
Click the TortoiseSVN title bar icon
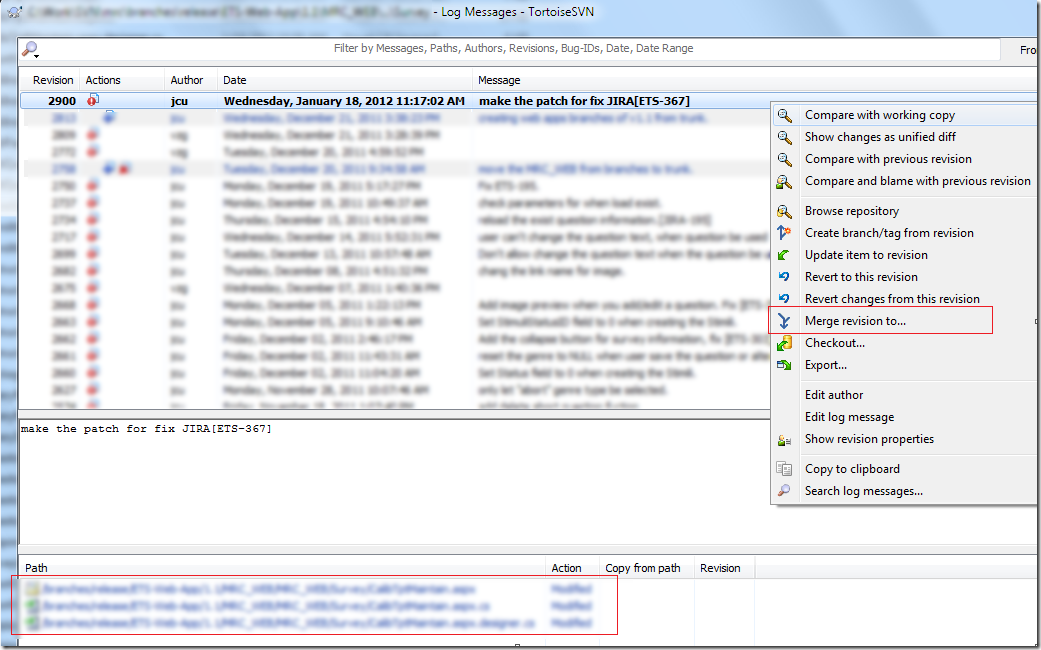(15, 12)
